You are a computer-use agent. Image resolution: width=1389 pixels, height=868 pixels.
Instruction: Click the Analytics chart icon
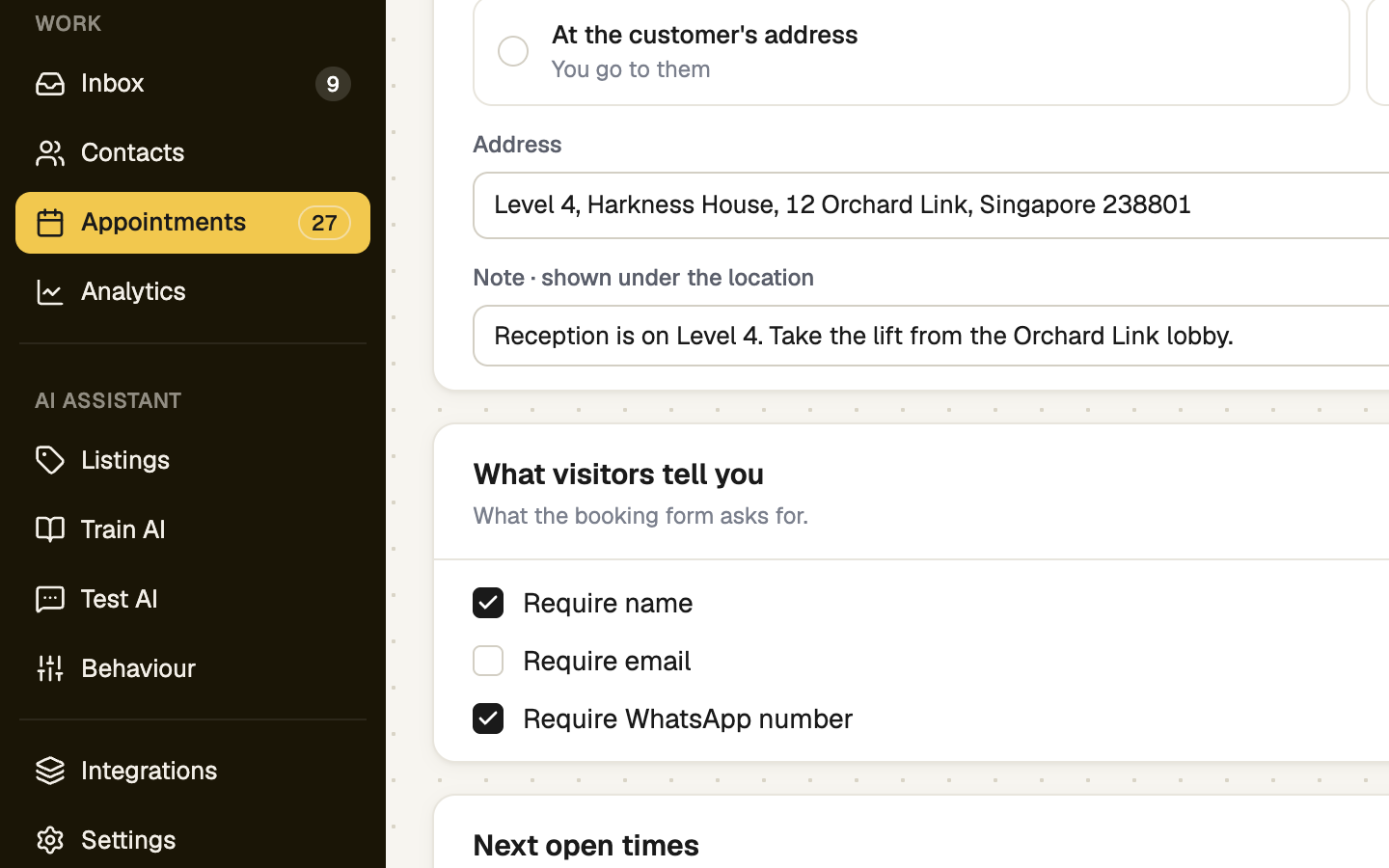tap(50, 292)
